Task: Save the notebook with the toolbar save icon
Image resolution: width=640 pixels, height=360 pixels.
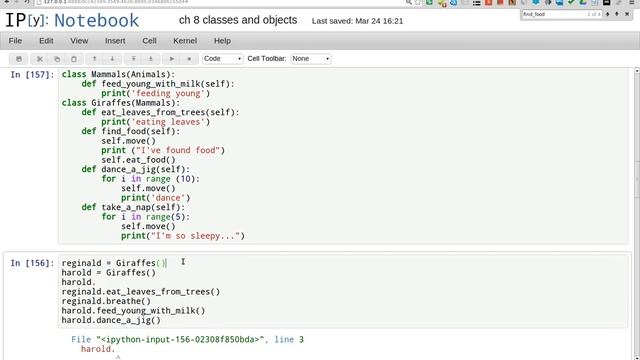Action: (19, 59)
